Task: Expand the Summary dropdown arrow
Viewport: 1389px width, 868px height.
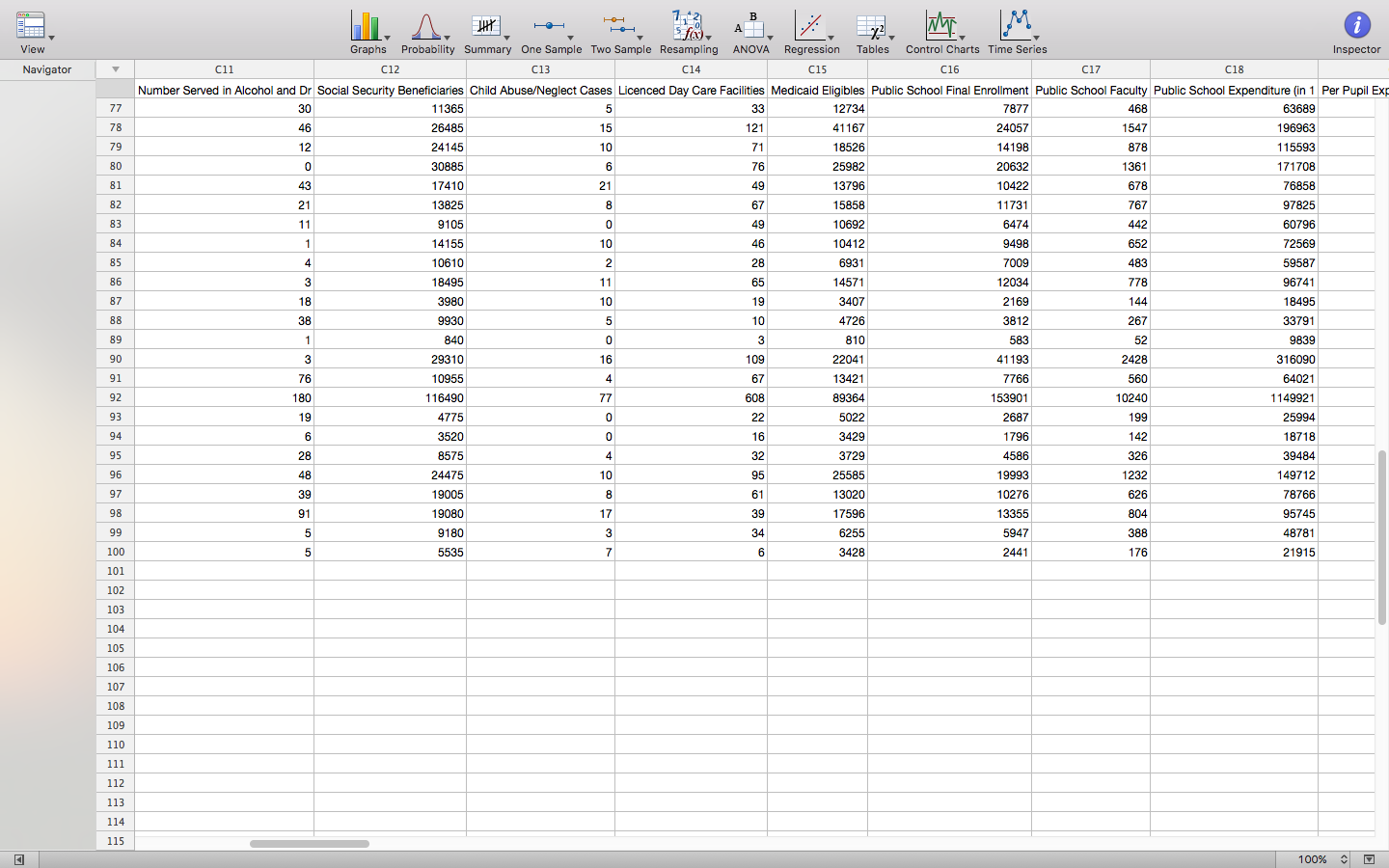Action: (507, 39)
